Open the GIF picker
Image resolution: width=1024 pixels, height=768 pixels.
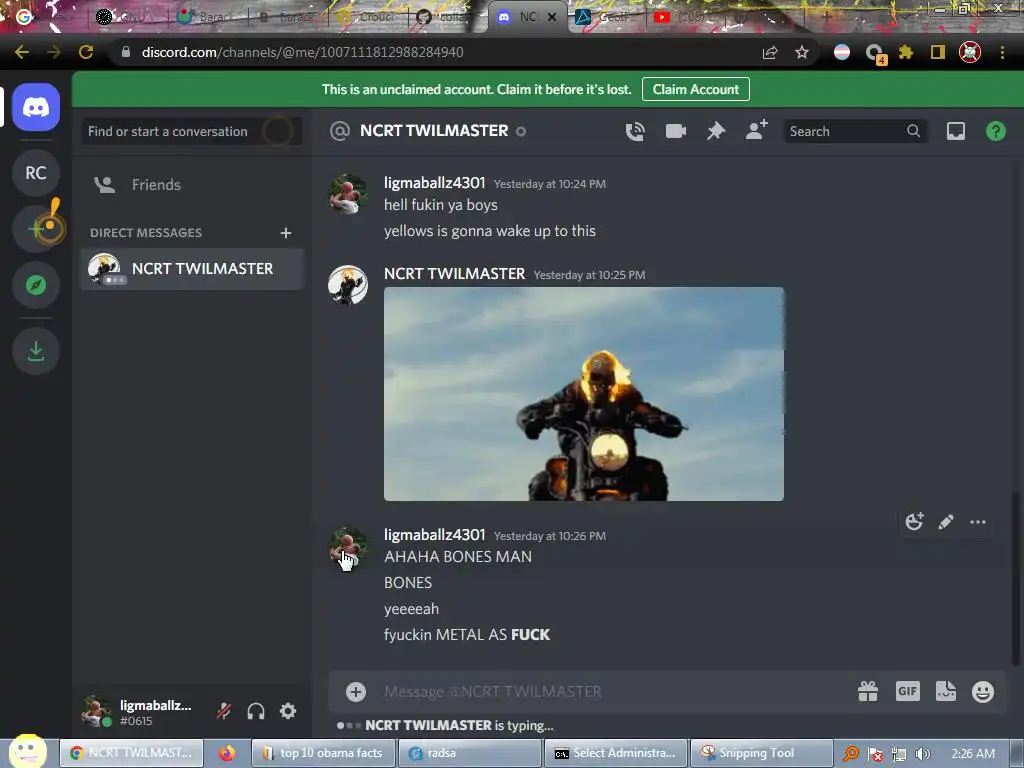pos(908,691)
